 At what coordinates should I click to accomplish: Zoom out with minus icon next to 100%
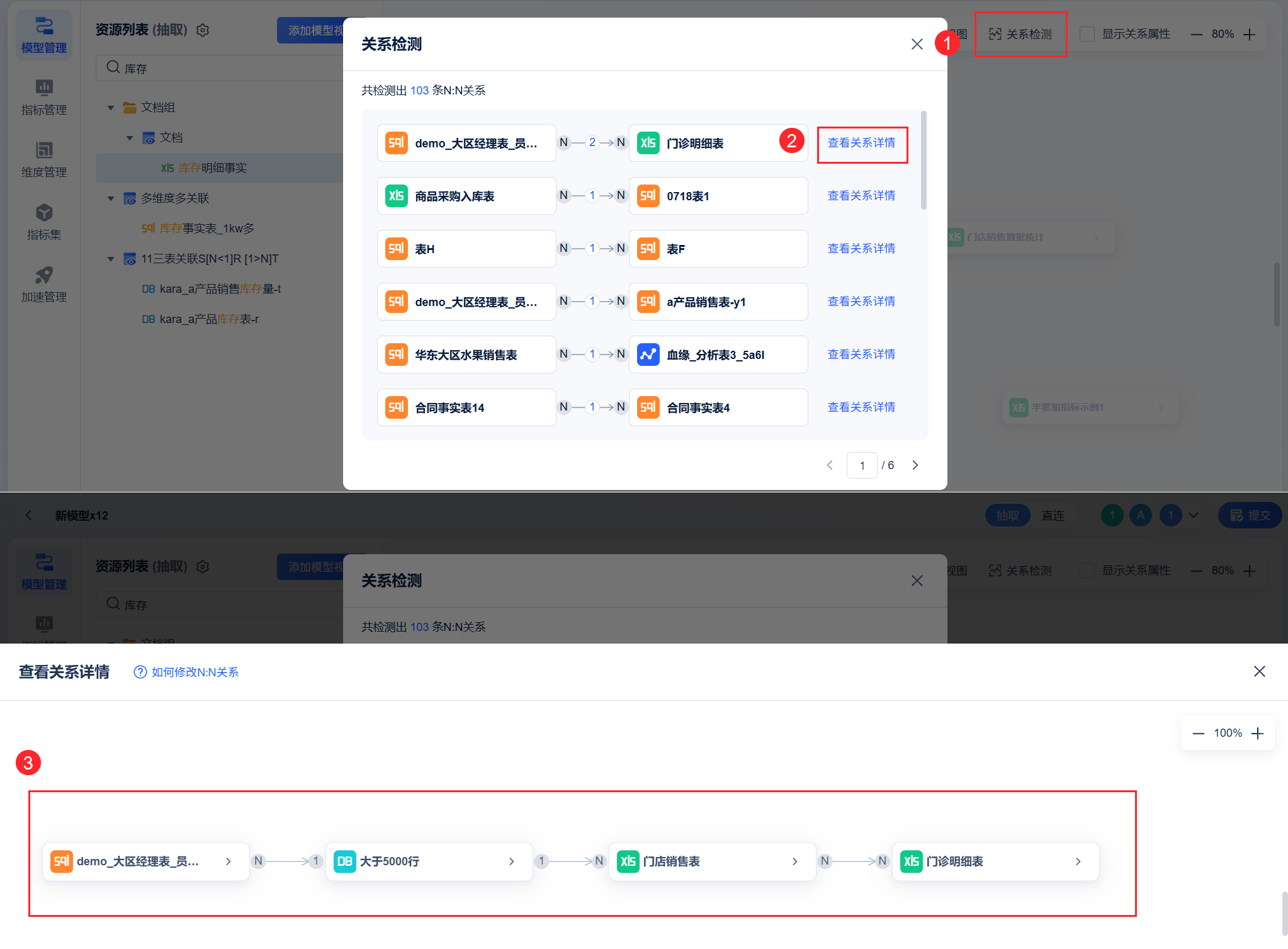click(x=1198, y=733)
